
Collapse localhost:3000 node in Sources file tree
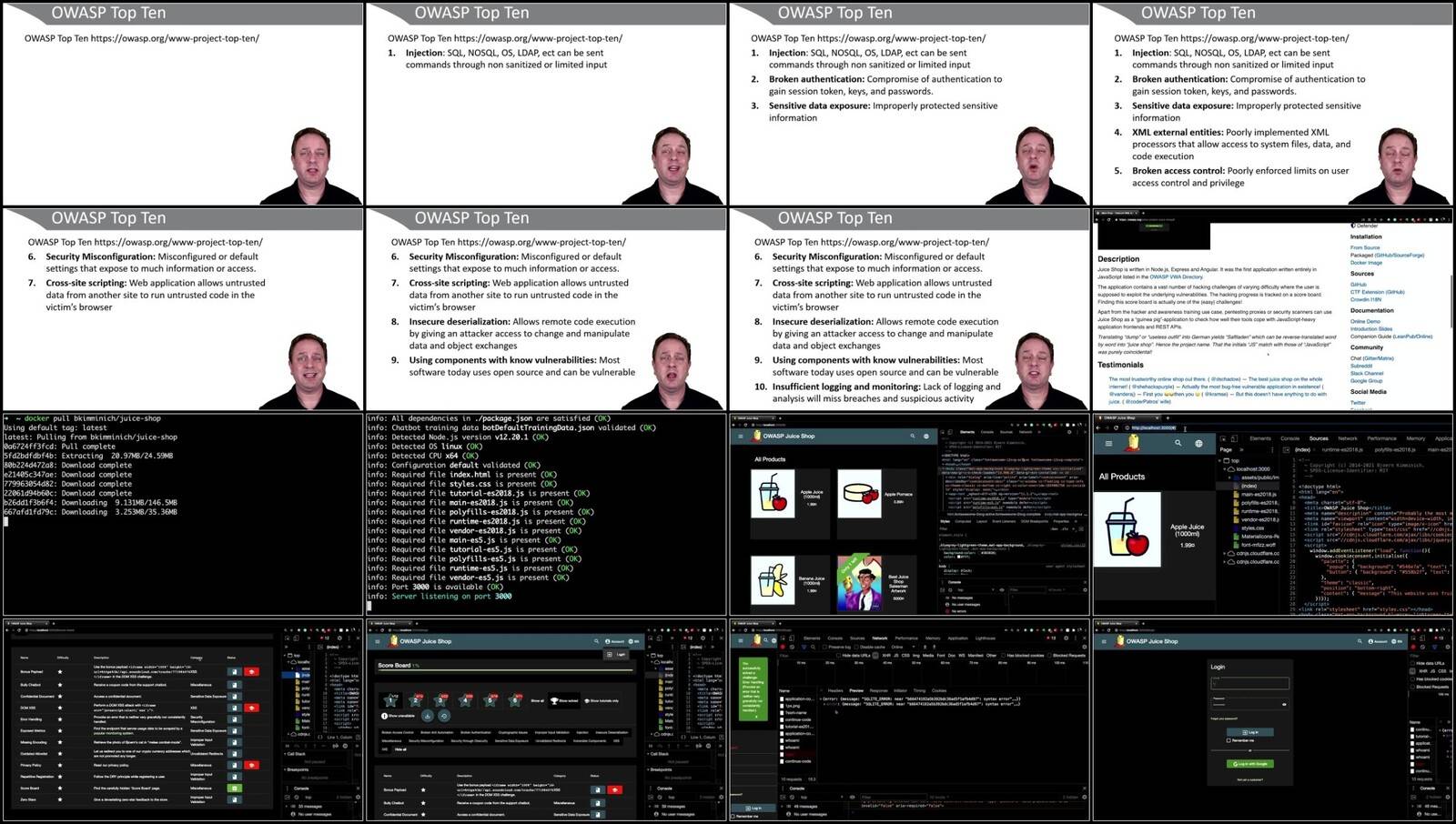click(x=1226, y=468)
